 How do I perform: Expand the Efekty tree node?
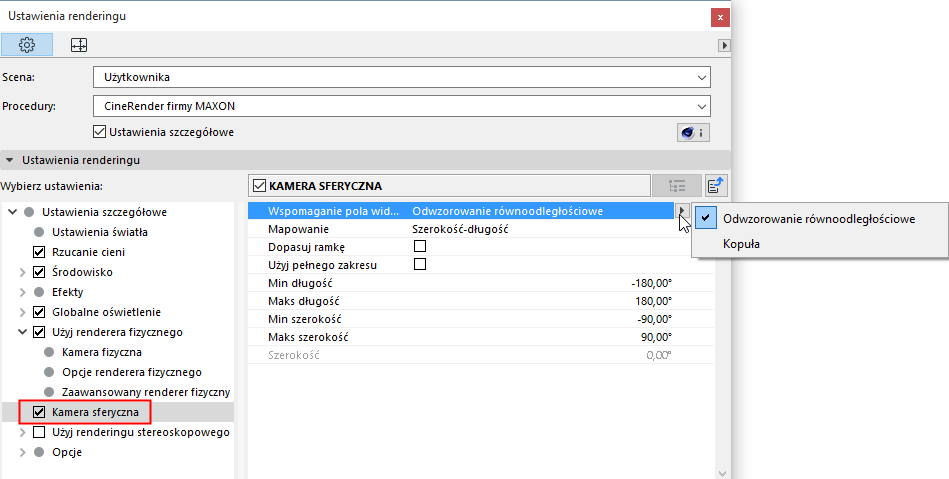click(x=22, y=292)
